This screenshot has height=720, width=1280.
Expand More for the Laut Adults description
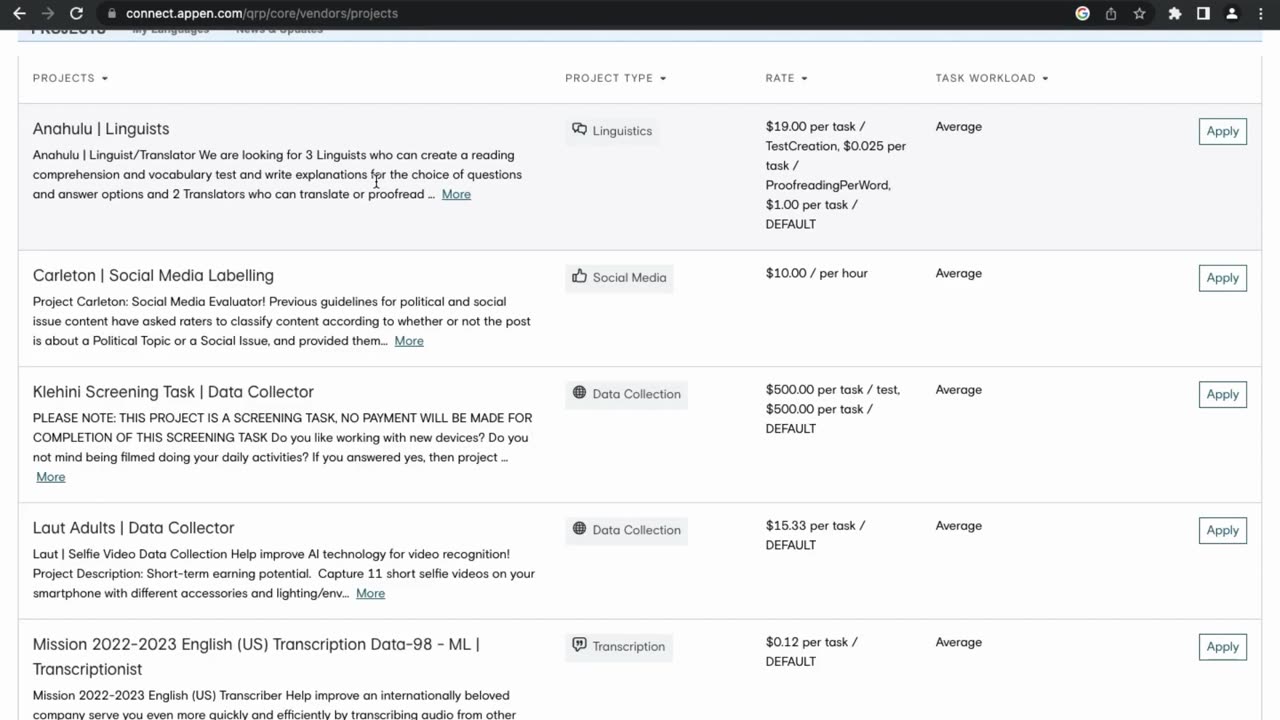point(370,593)
